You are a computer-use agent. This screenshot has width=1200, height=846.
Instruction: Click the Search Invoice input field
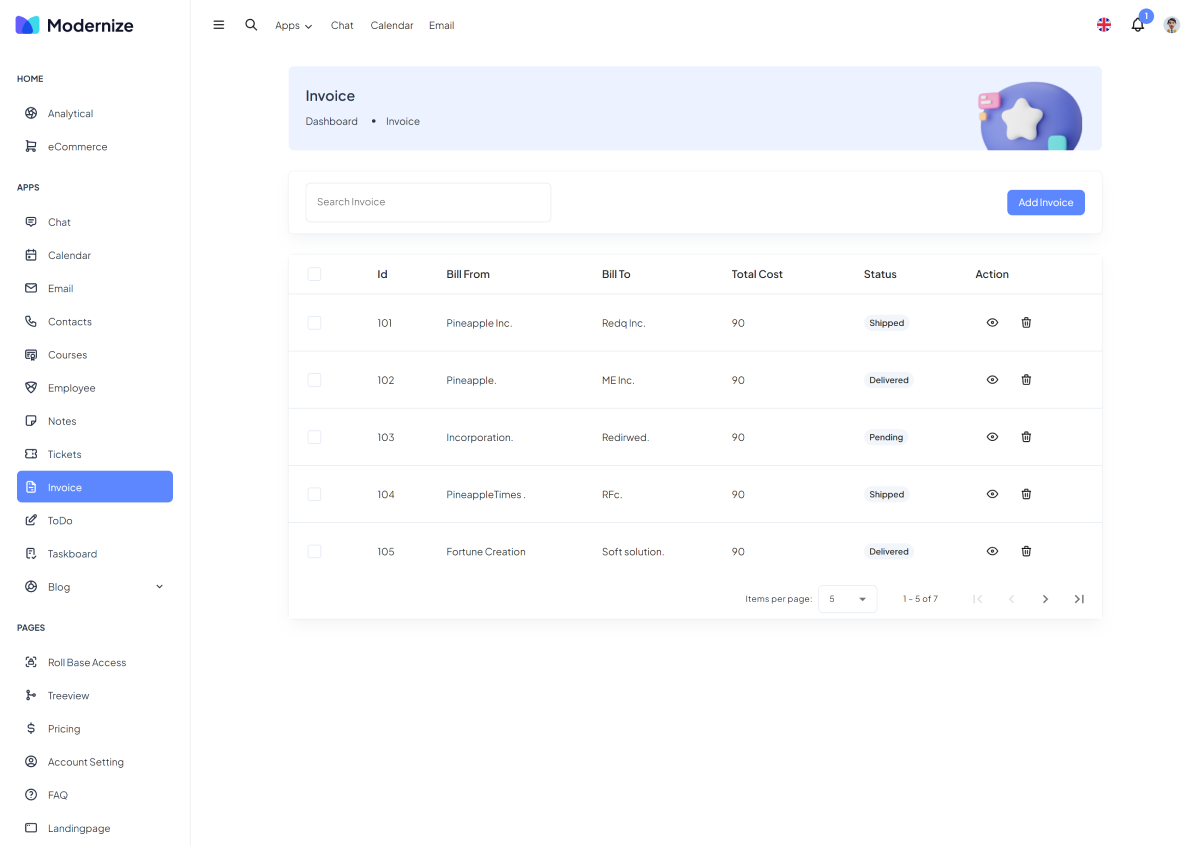(428, 202)
